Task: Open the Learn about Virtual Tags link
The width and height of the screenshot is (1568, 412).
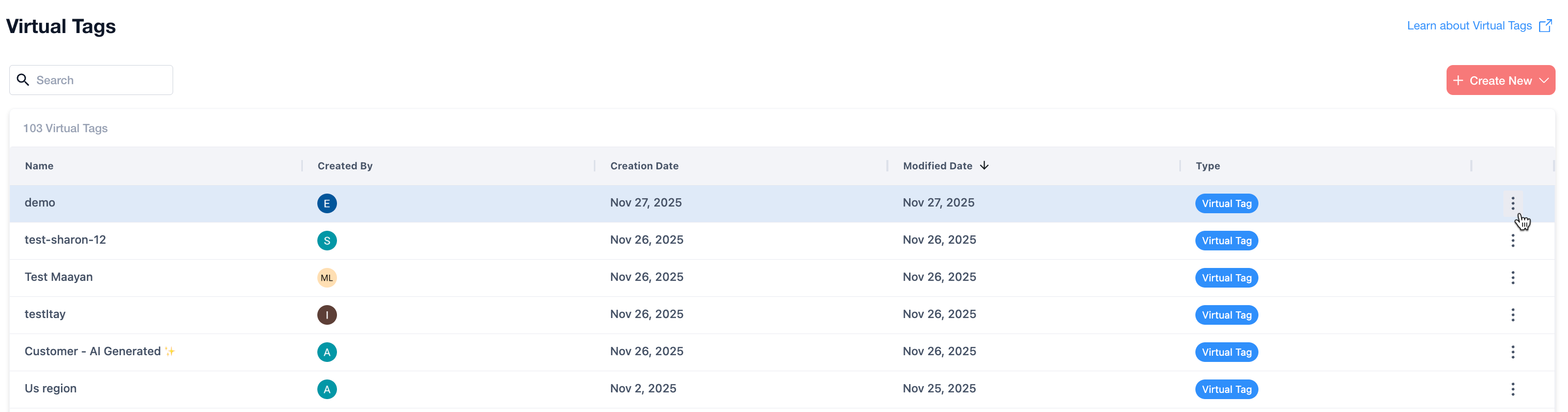Action: [x=1469, y=25]
